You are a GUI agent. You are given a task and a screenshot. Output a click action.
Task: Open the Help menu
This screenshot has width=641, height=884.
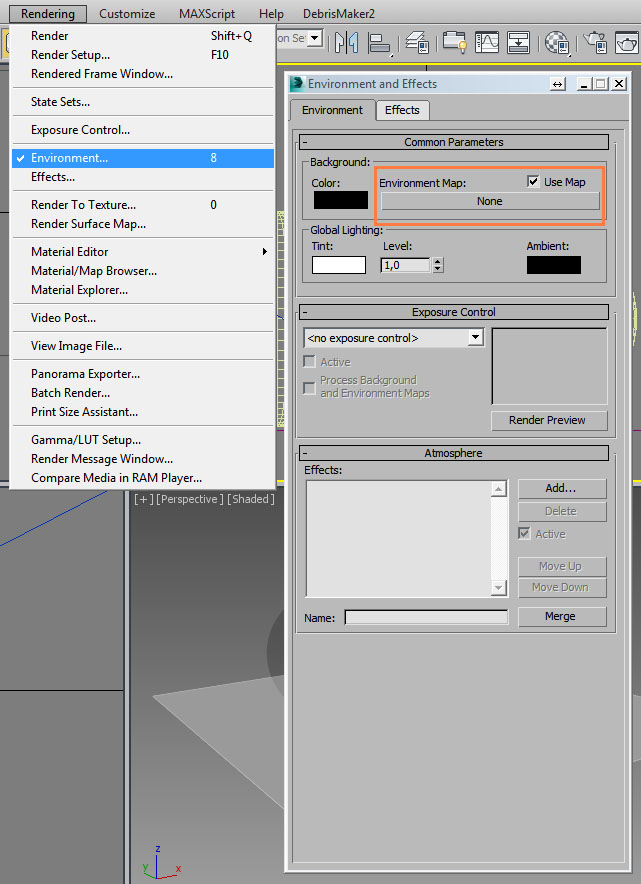point(271,14)
